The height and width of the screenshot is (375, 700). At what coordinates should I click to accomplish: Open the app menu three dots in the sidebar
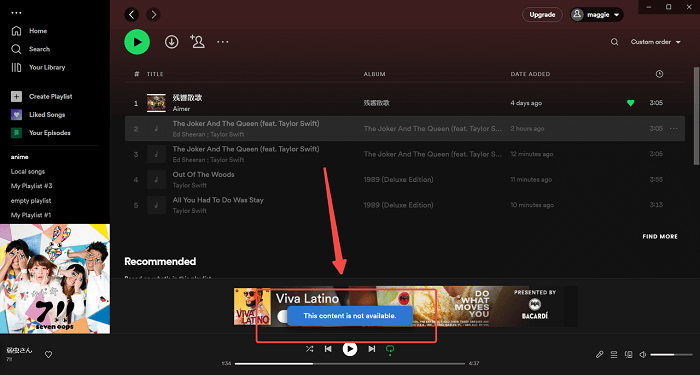(17, 13)
